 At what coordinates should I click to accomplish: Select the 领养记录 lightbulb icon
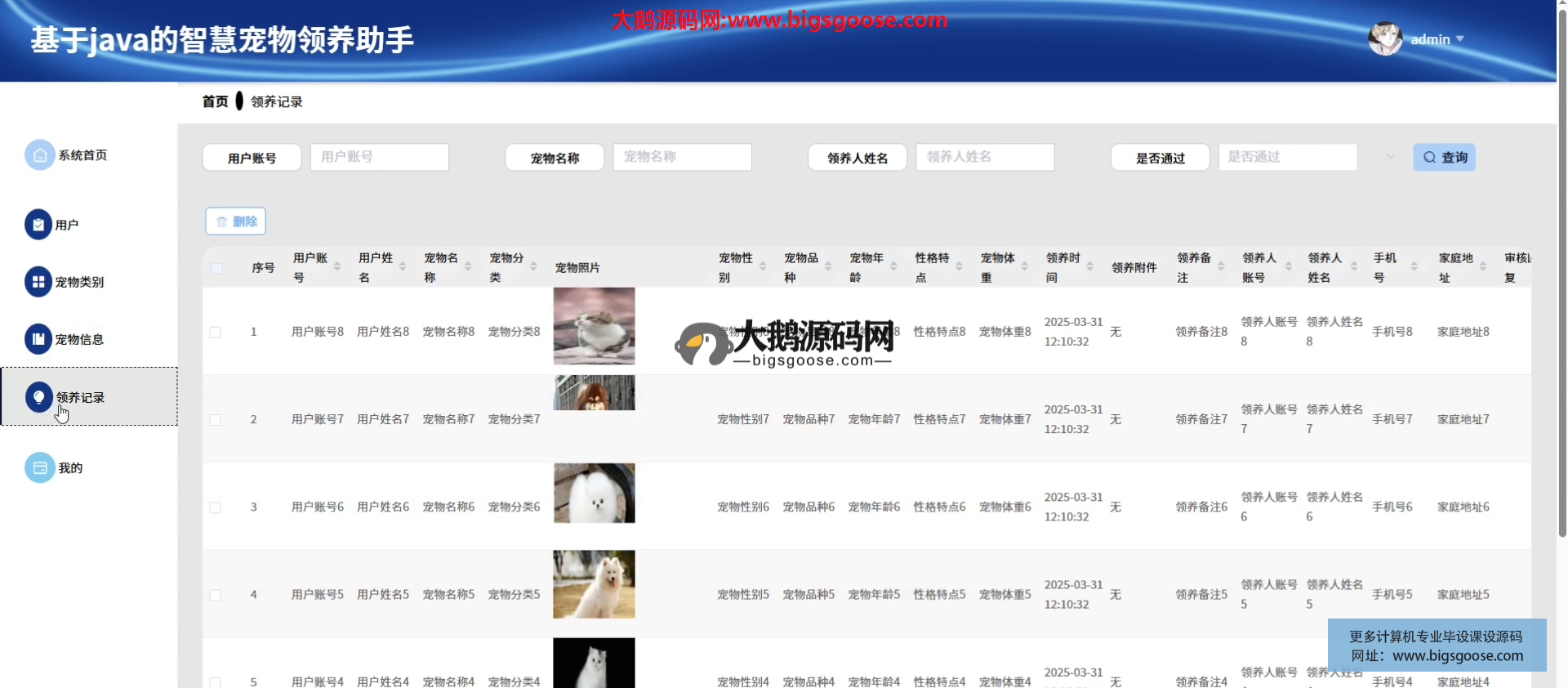(x=38, y=397)
